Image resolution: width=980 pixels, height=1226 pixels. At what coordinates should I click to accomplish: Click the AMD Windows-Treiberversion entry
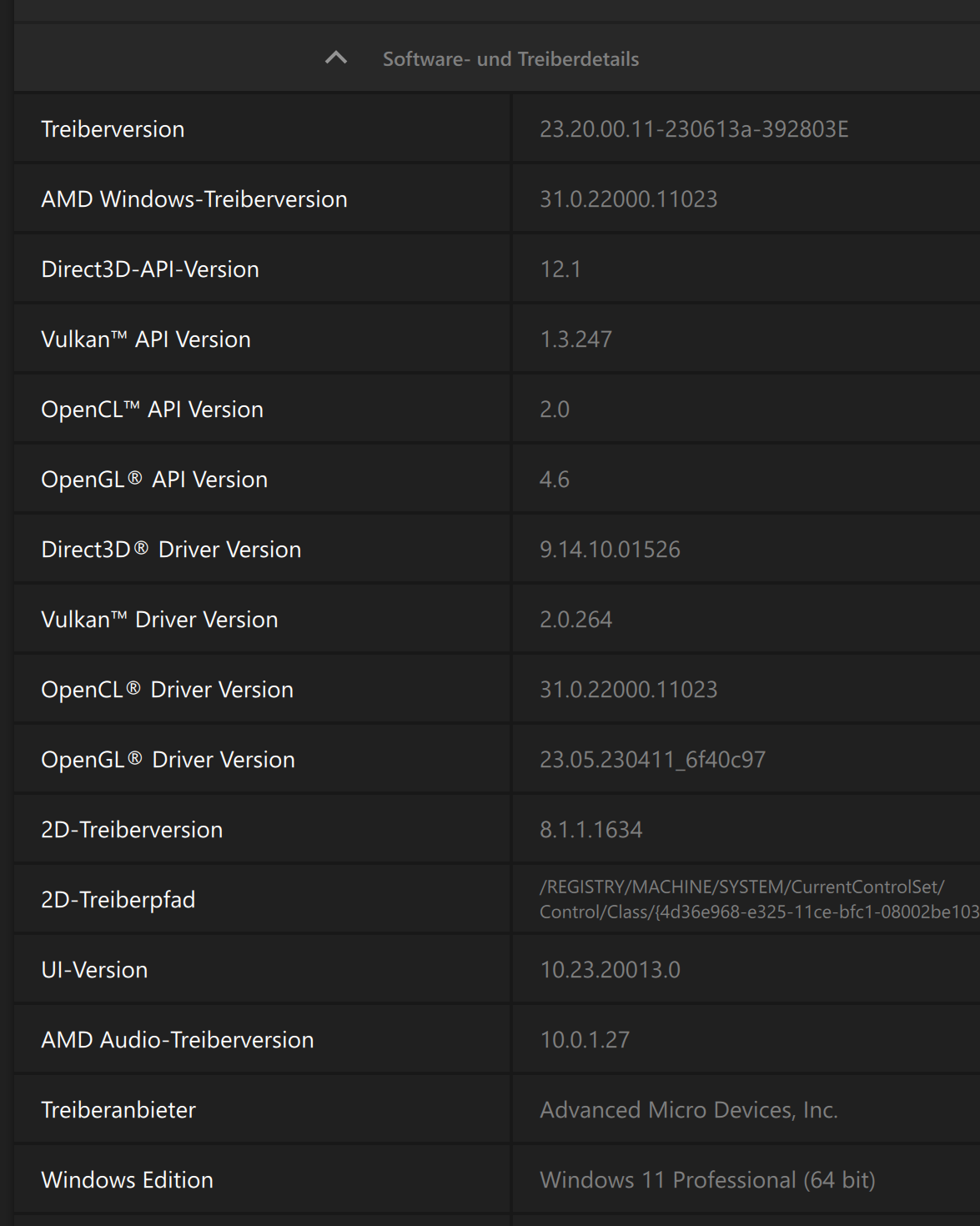194,198
